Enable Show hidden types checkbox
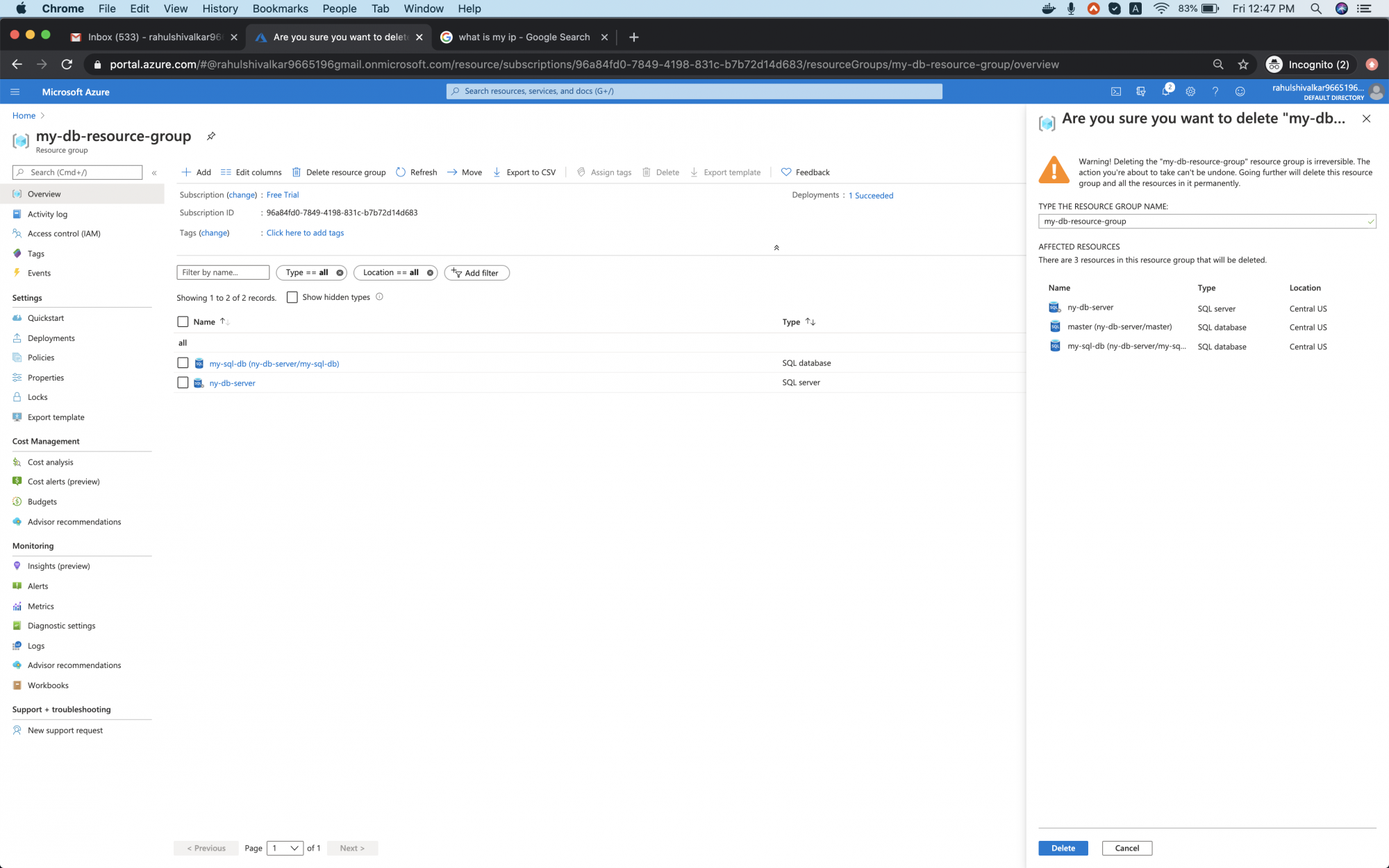This screenshot has width=1389, height=868. coord(292,297)
